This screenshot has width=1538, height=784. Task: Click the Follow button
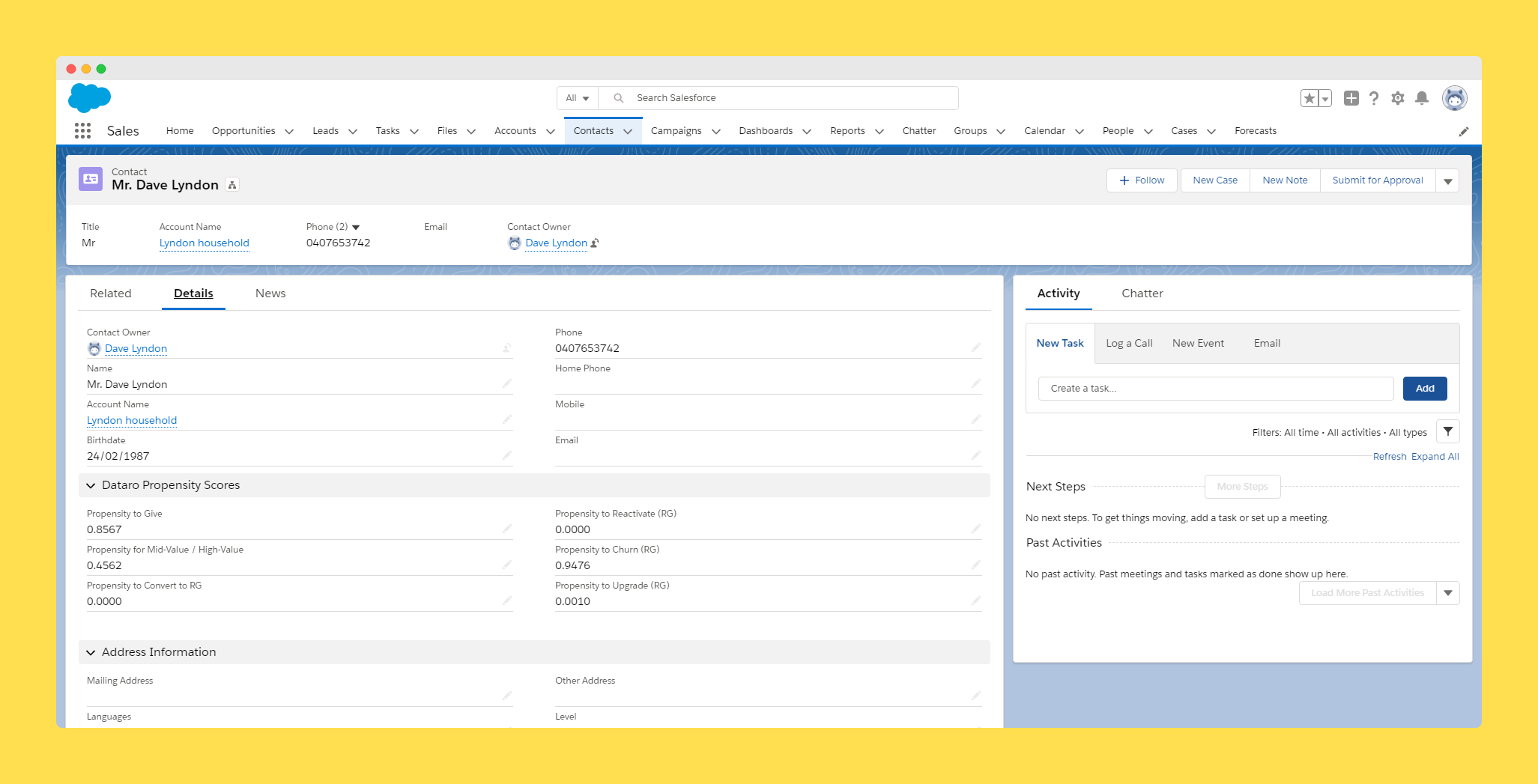(1141, 180)
